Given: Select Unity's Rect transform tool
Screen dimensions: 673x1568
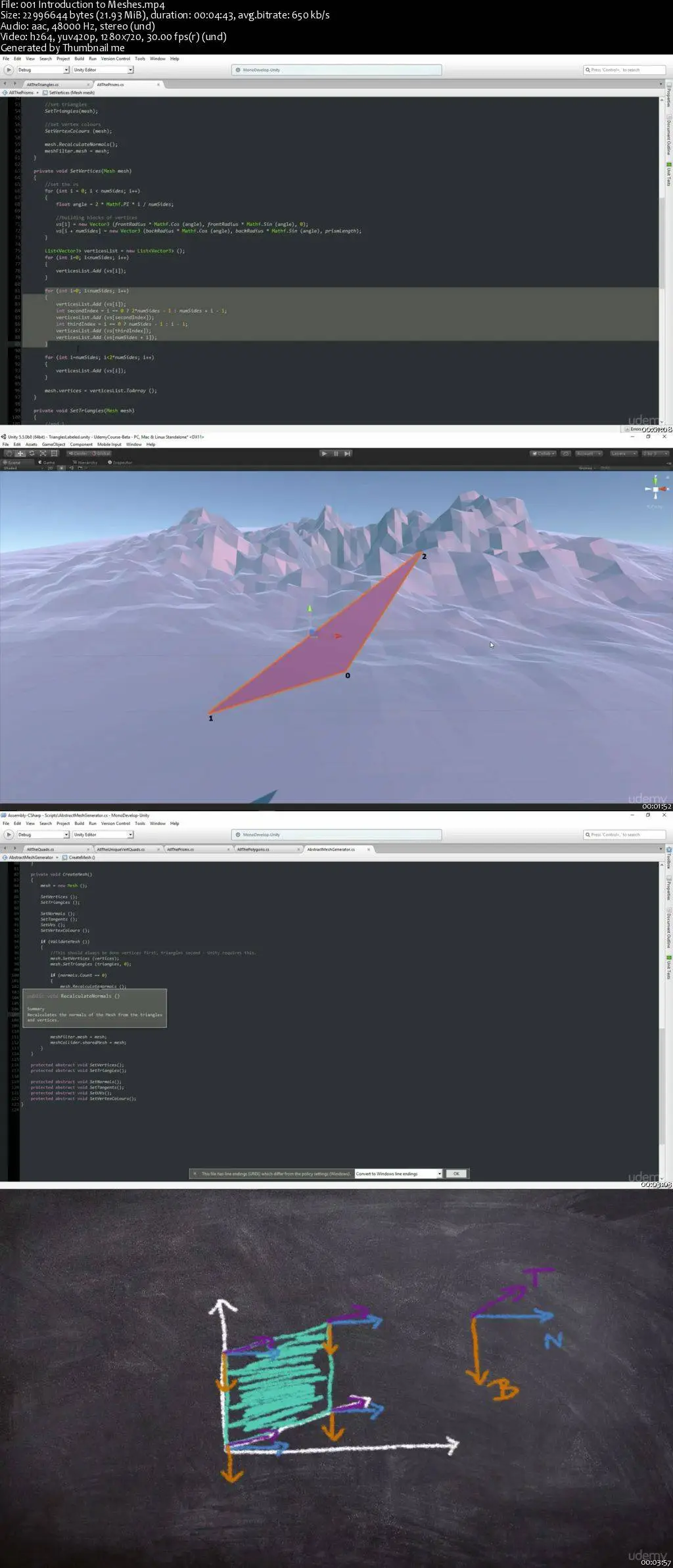Looking at the screenshot, I should tap(54, 453).
